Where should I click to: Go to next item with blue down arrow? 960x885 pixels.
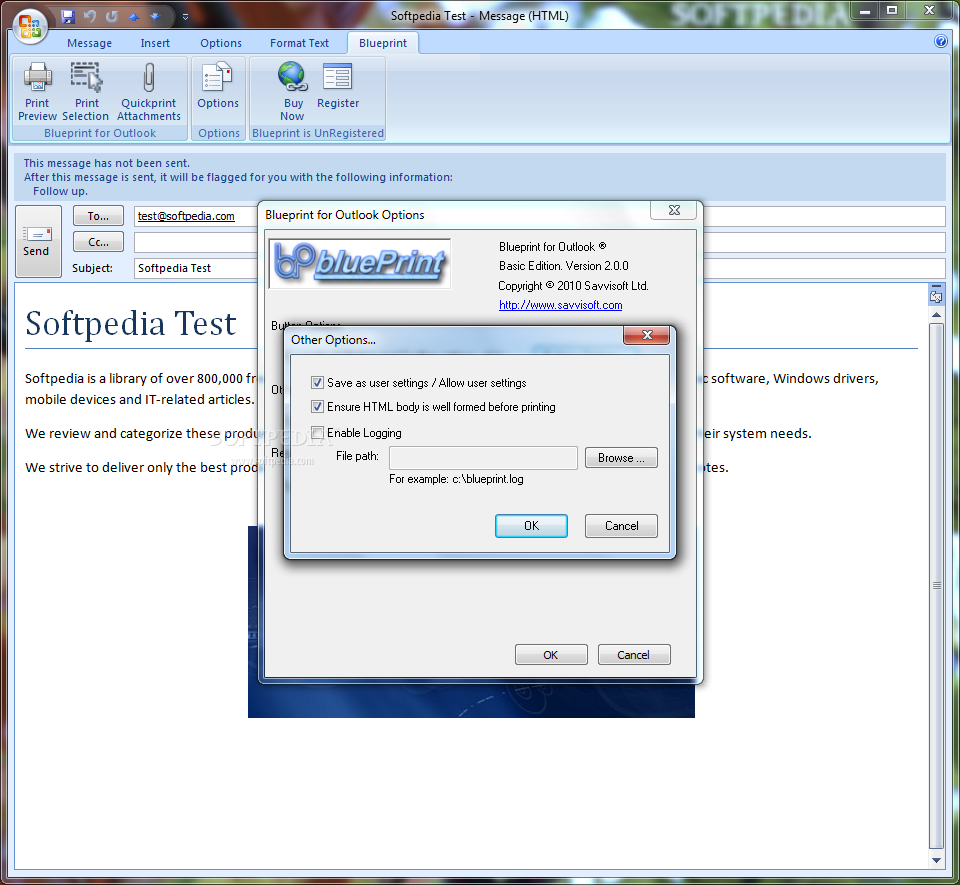click(155, 17)
